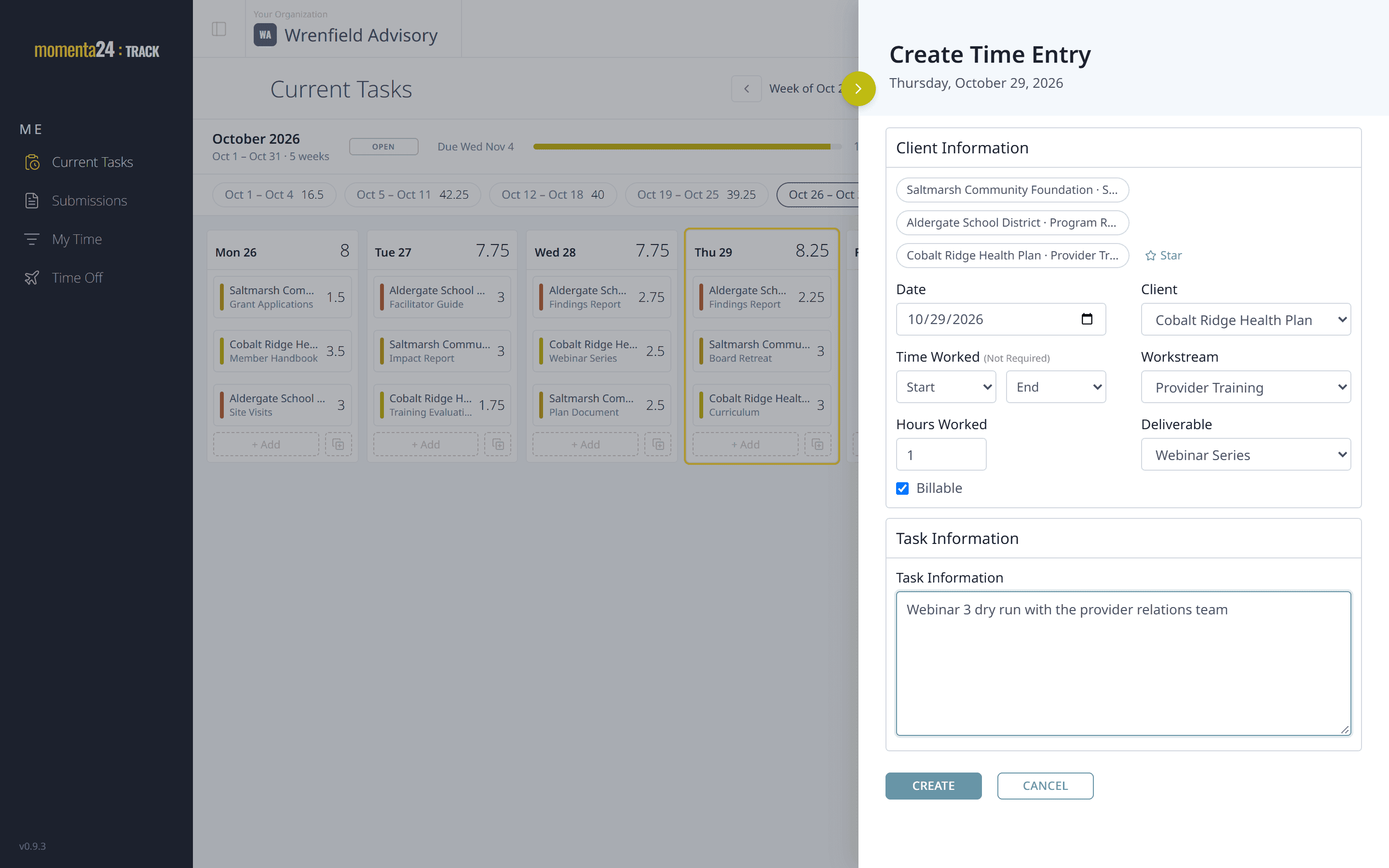1389x868 pixels.
Task: Open the Workstream dropdown
Action: click(1245, 388)
